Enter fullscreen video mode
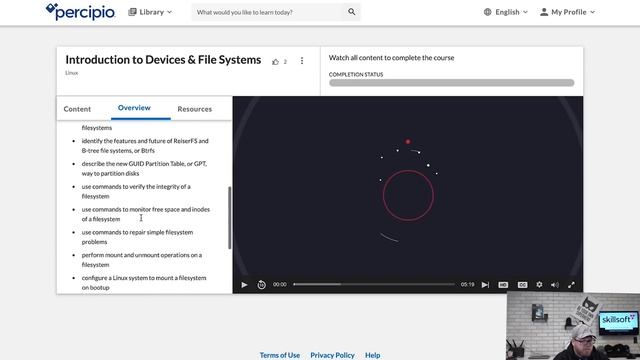This screenshot has width=640, height=360. coord(571,285)
